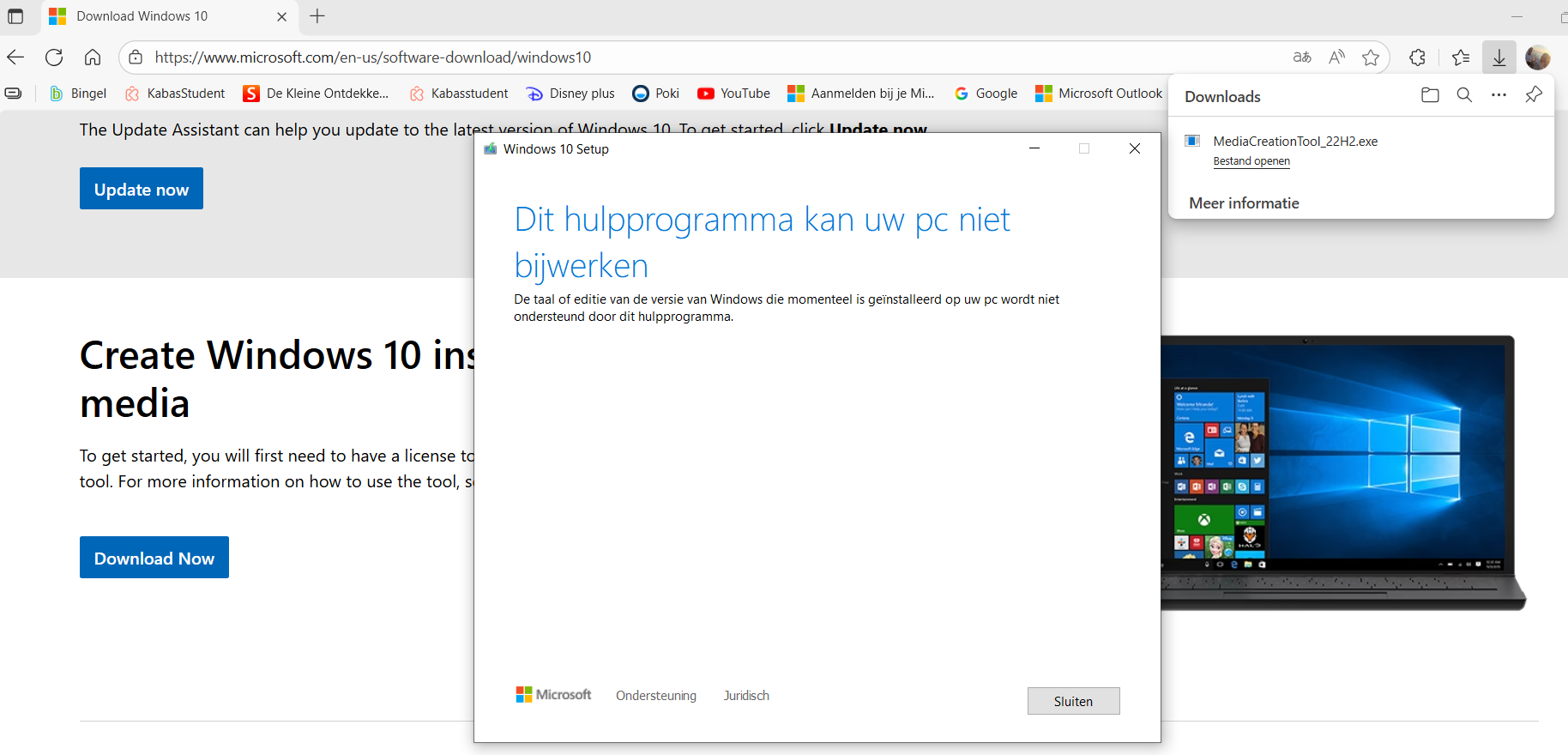The width and height of the screenshot is (1568, 755).
Task: Open the Disney plus bookmark
Action: [x=570, y=94]
